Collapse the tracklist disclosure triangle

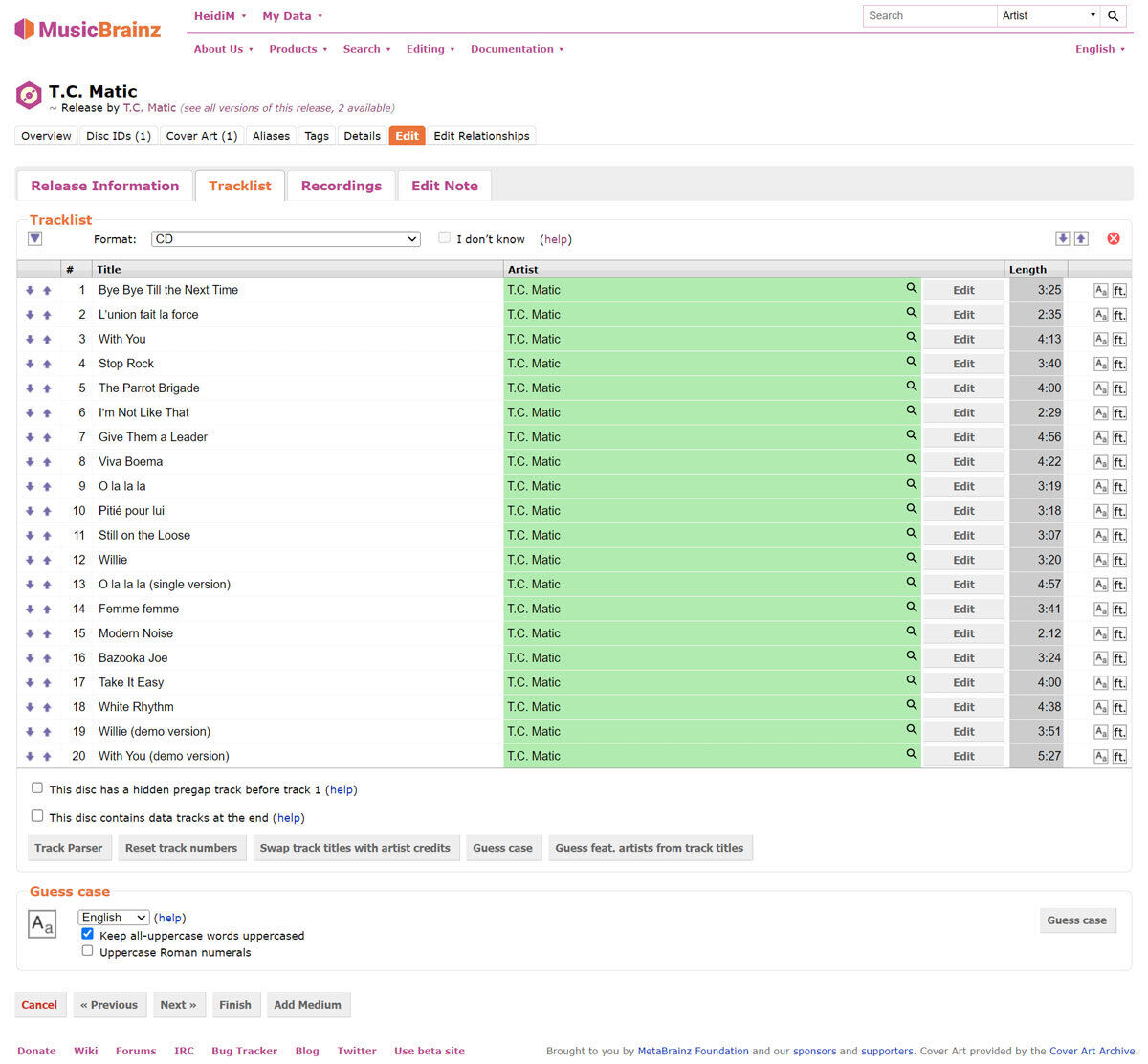point(35,238)
